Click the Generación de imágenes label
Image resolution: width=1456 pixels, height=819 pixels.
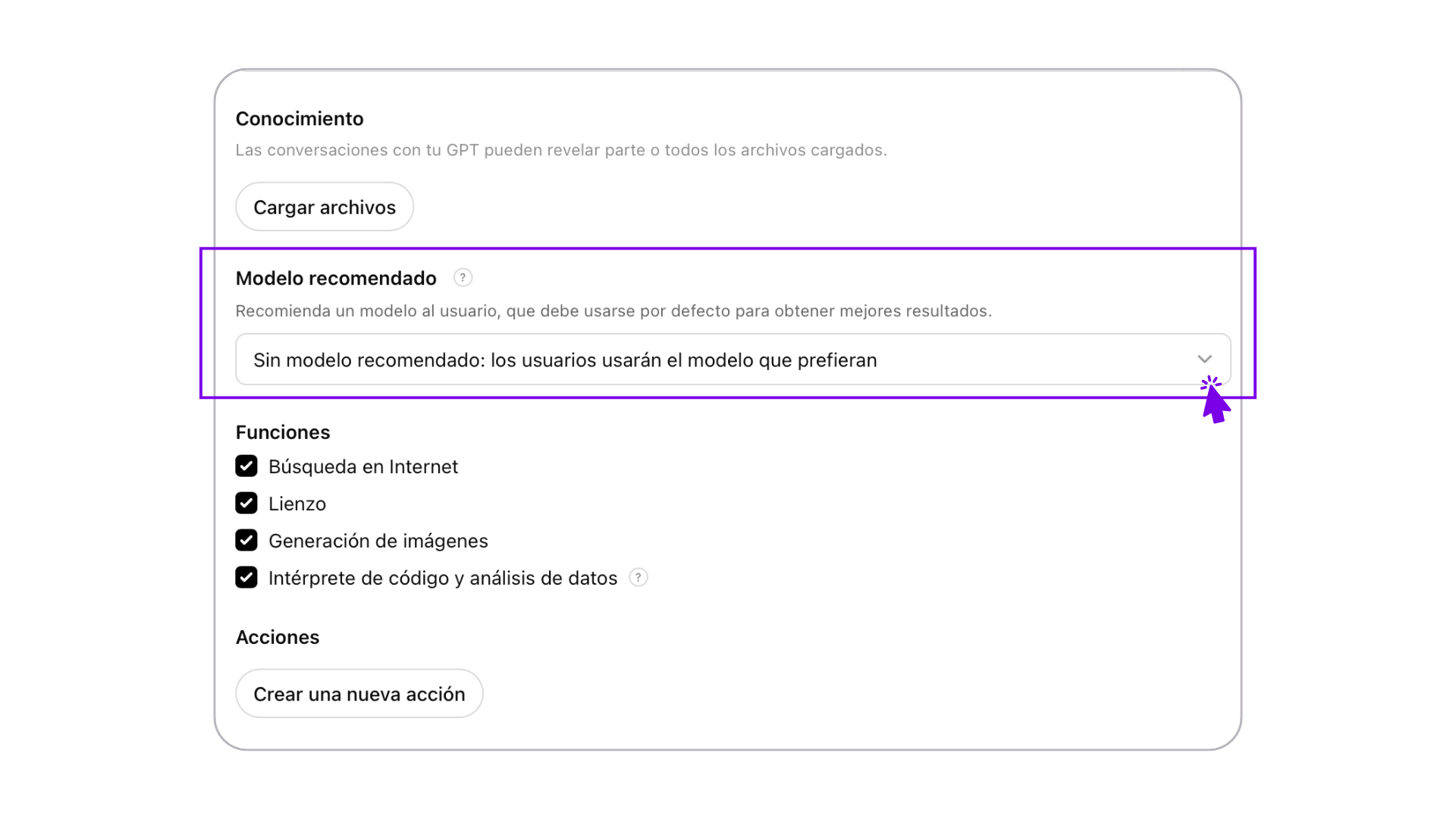(378, 541)
